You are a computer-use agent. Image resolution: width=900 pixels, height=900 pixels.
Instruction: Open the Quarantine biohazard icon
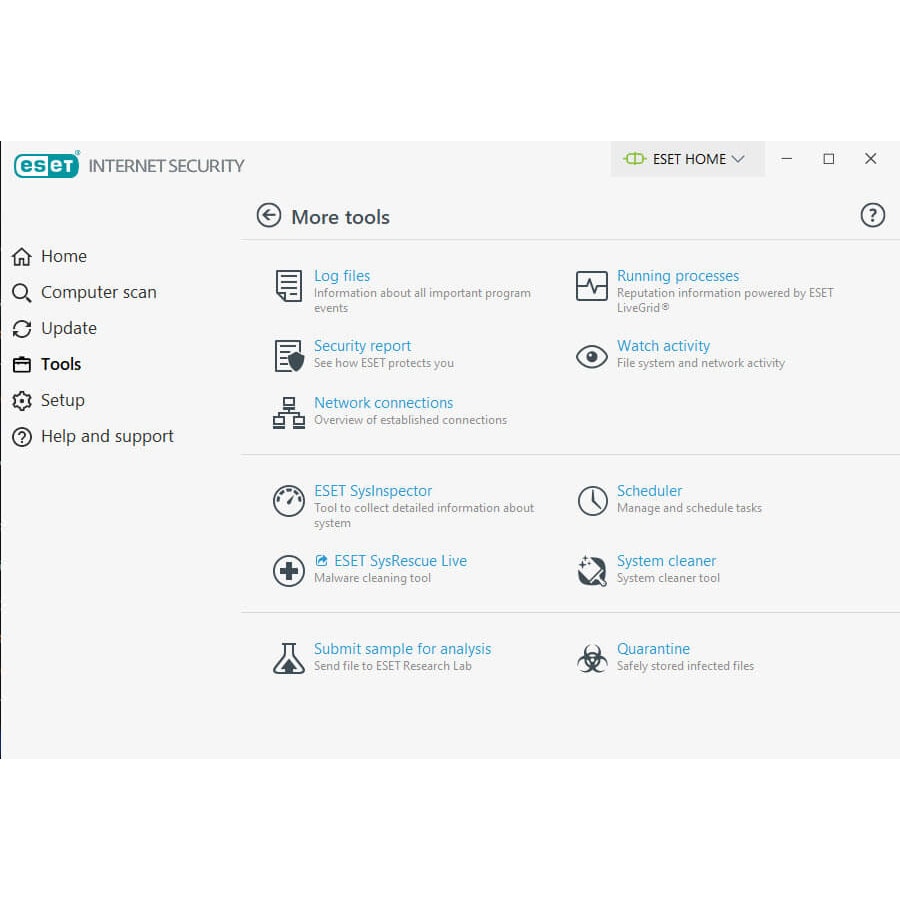592,658
